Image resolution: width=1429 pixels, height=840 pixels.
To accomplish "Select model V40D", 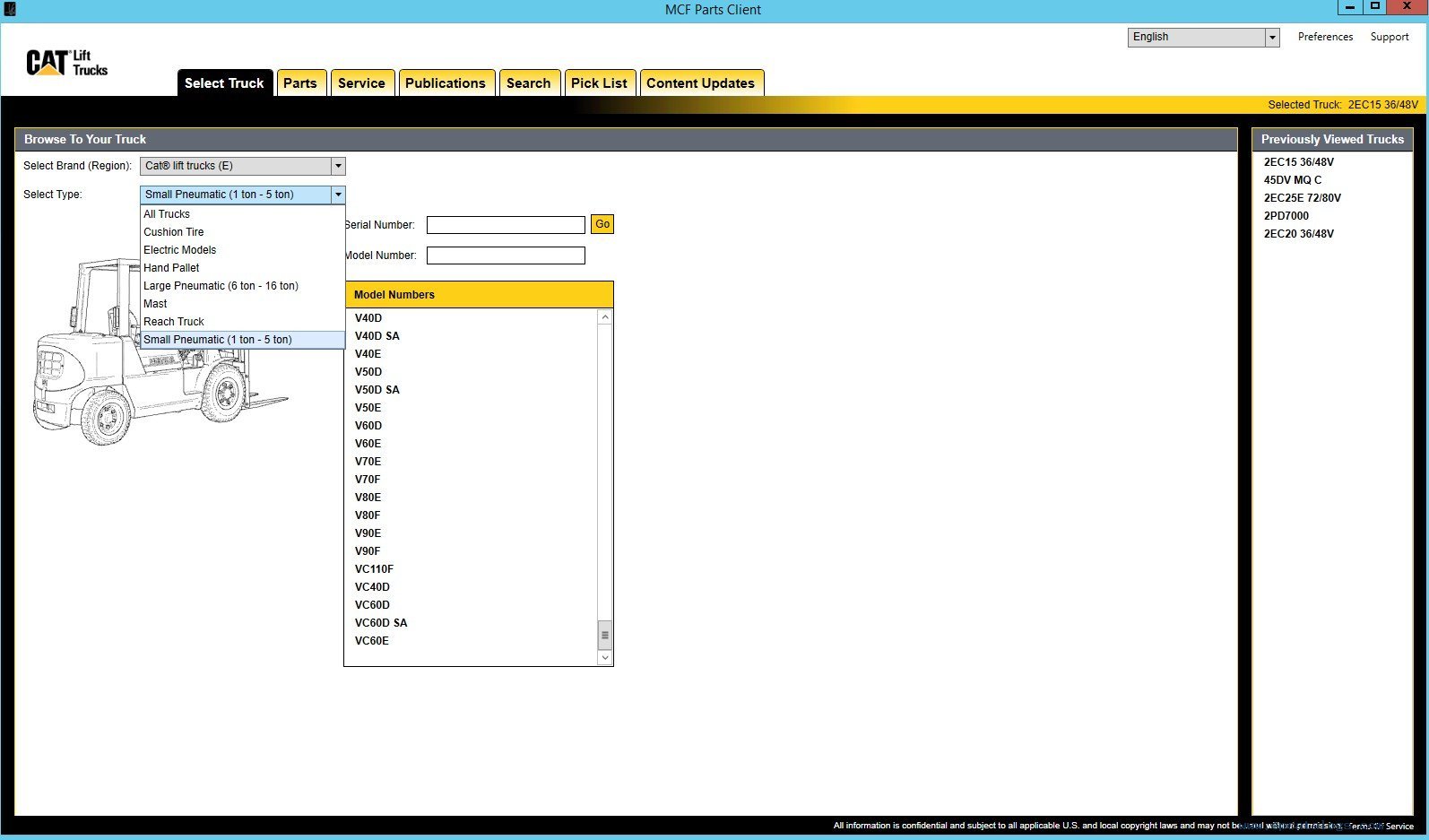I will pyautogui.click(x=368, y=318).
